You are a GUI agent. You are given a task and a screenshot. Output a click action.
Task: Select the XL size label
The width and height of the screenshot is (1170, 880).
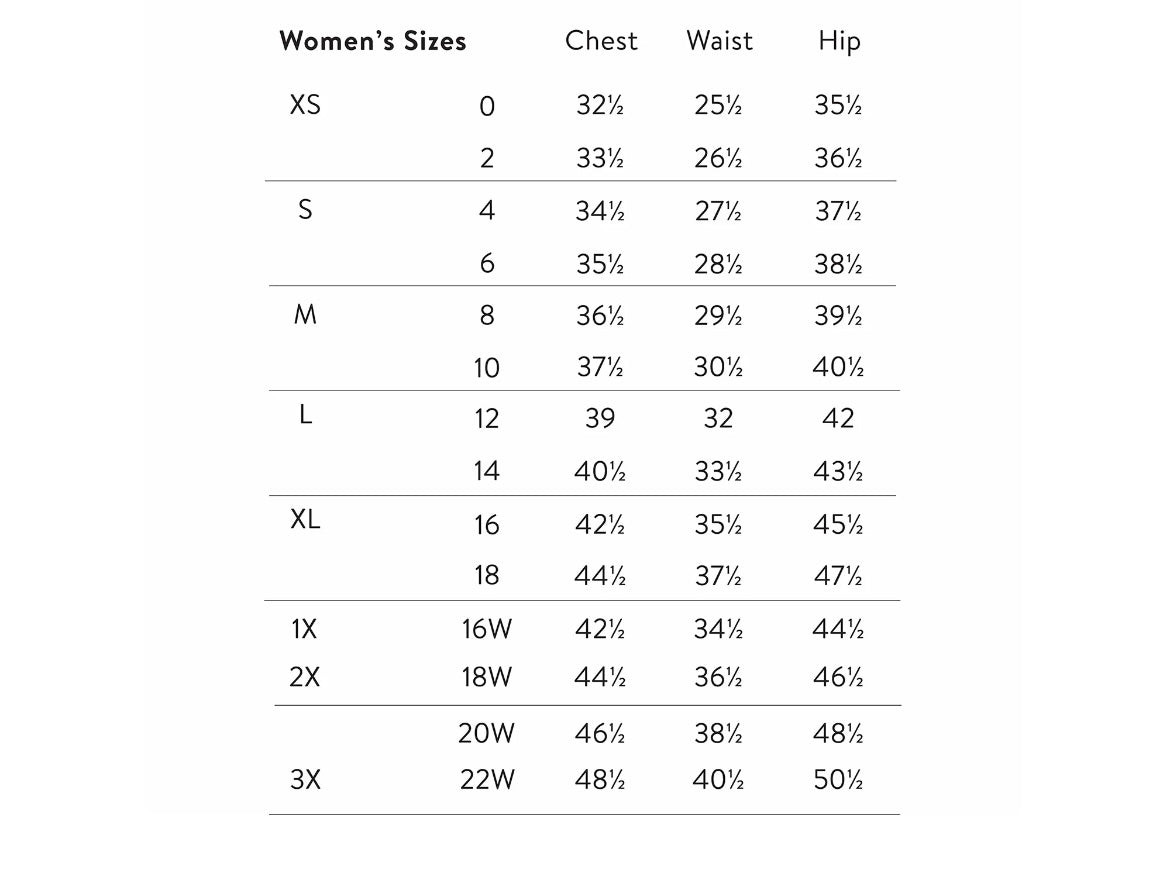point(305,520)
